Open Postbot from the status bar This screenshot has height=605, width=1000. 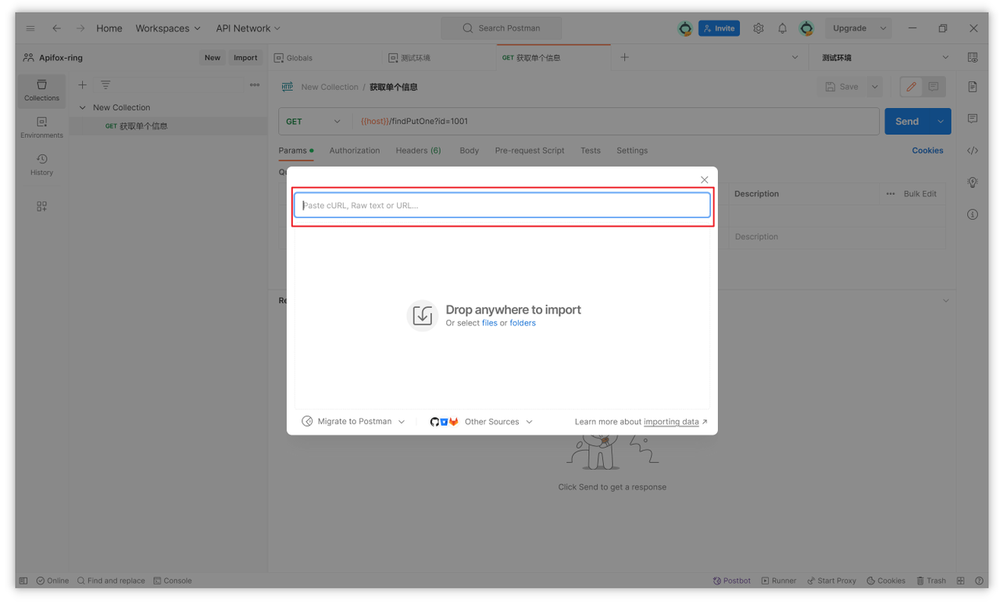pos(731,580)
